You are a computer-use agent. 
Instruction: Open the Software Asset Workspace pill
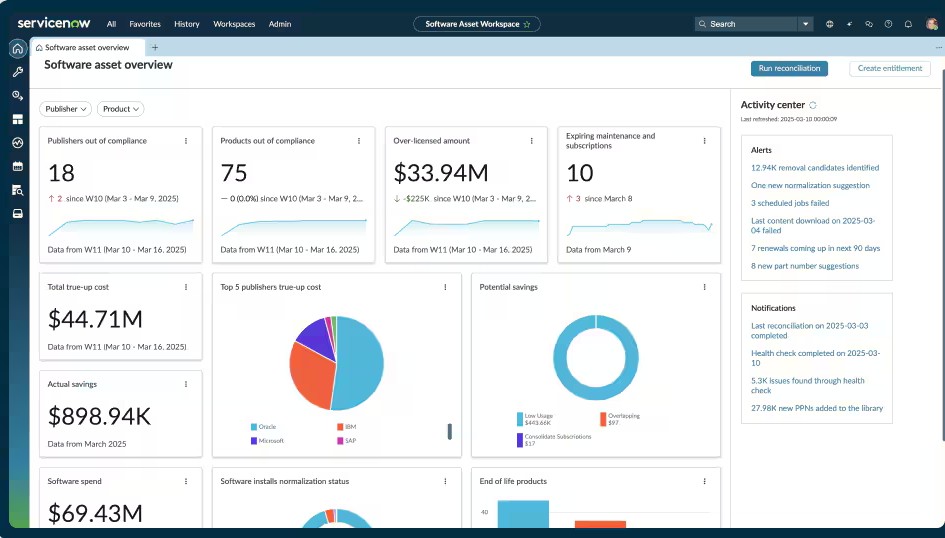477,24
